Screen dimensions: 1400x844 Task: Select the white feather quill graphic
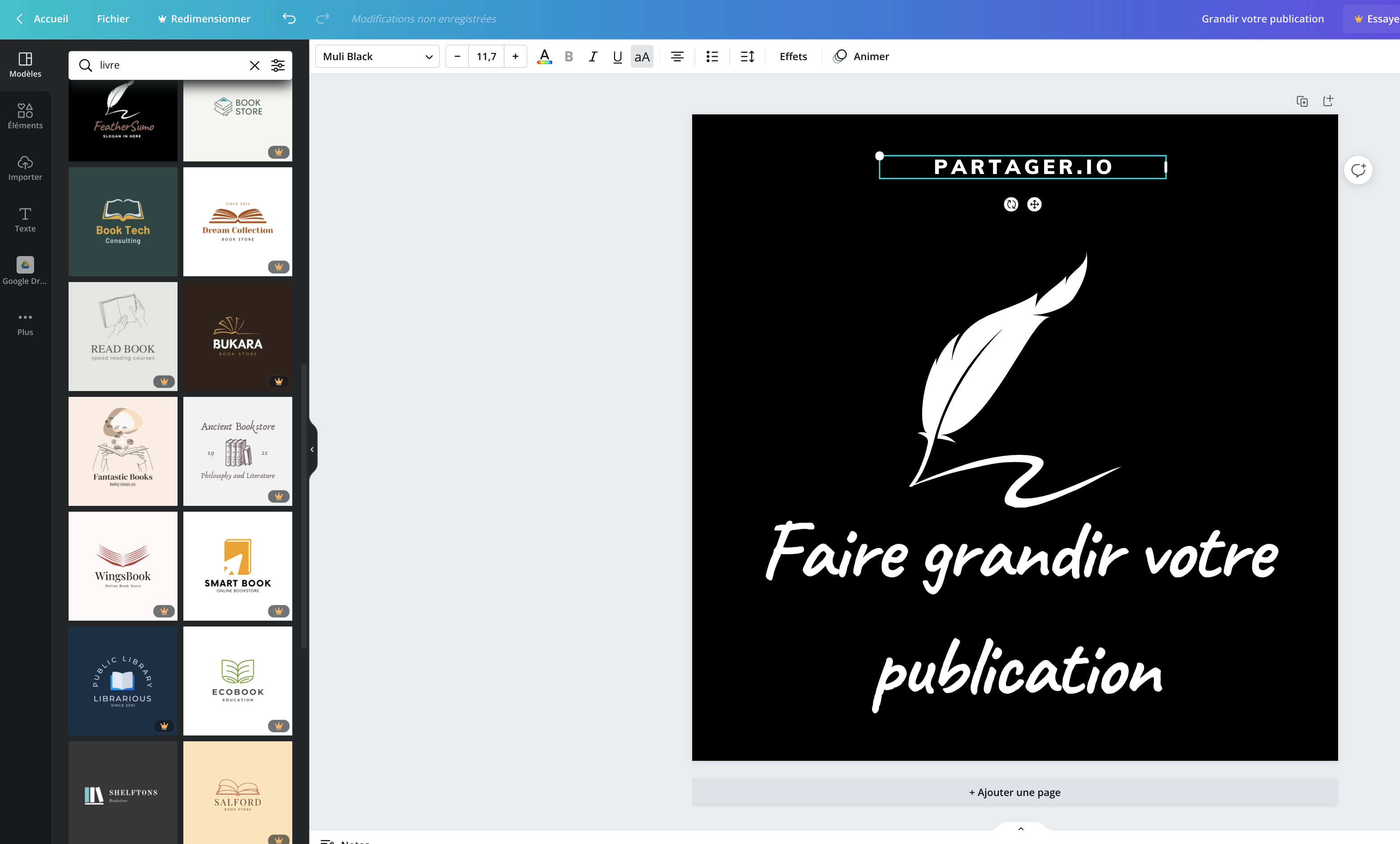pos(1015,381)
